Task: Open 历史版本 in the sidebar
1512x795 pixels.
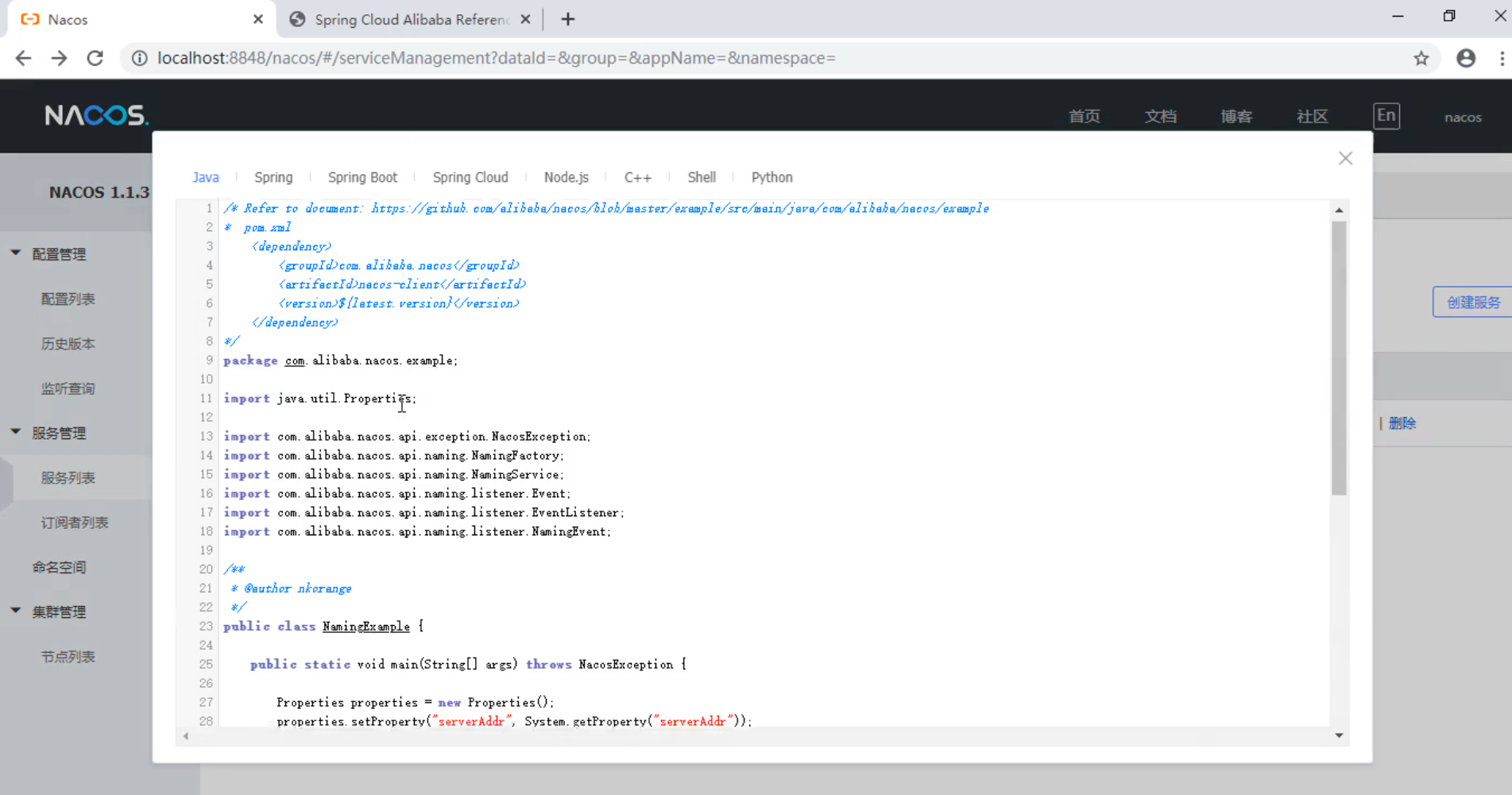Action: coord(68,344)
